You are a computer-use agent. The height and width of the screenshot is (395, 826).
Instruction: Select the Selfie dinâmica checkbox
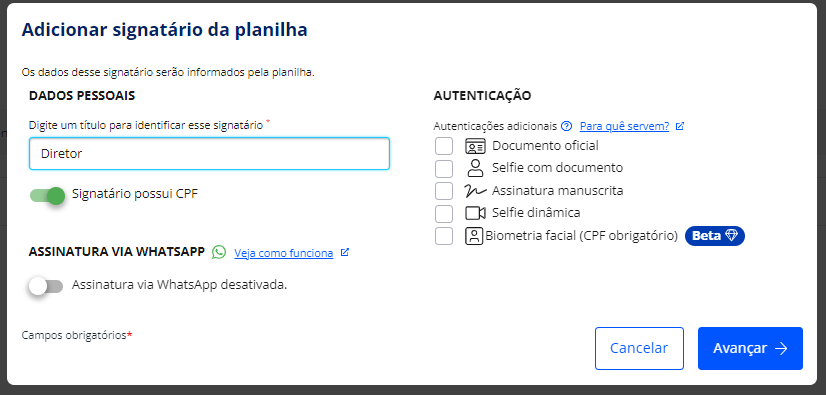tap(444, 213)
